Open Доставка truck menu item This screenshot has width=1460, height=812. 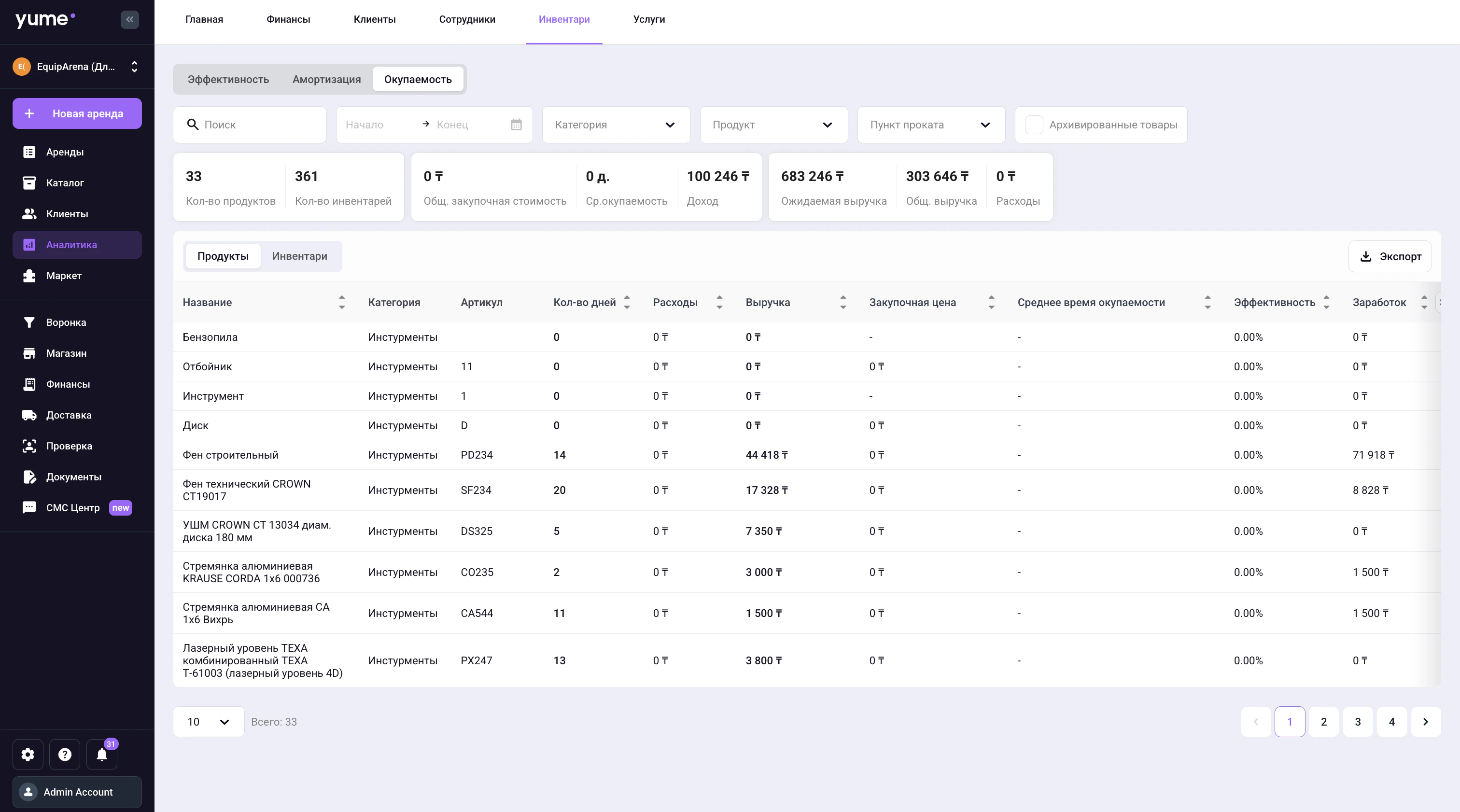click(69, 415)
